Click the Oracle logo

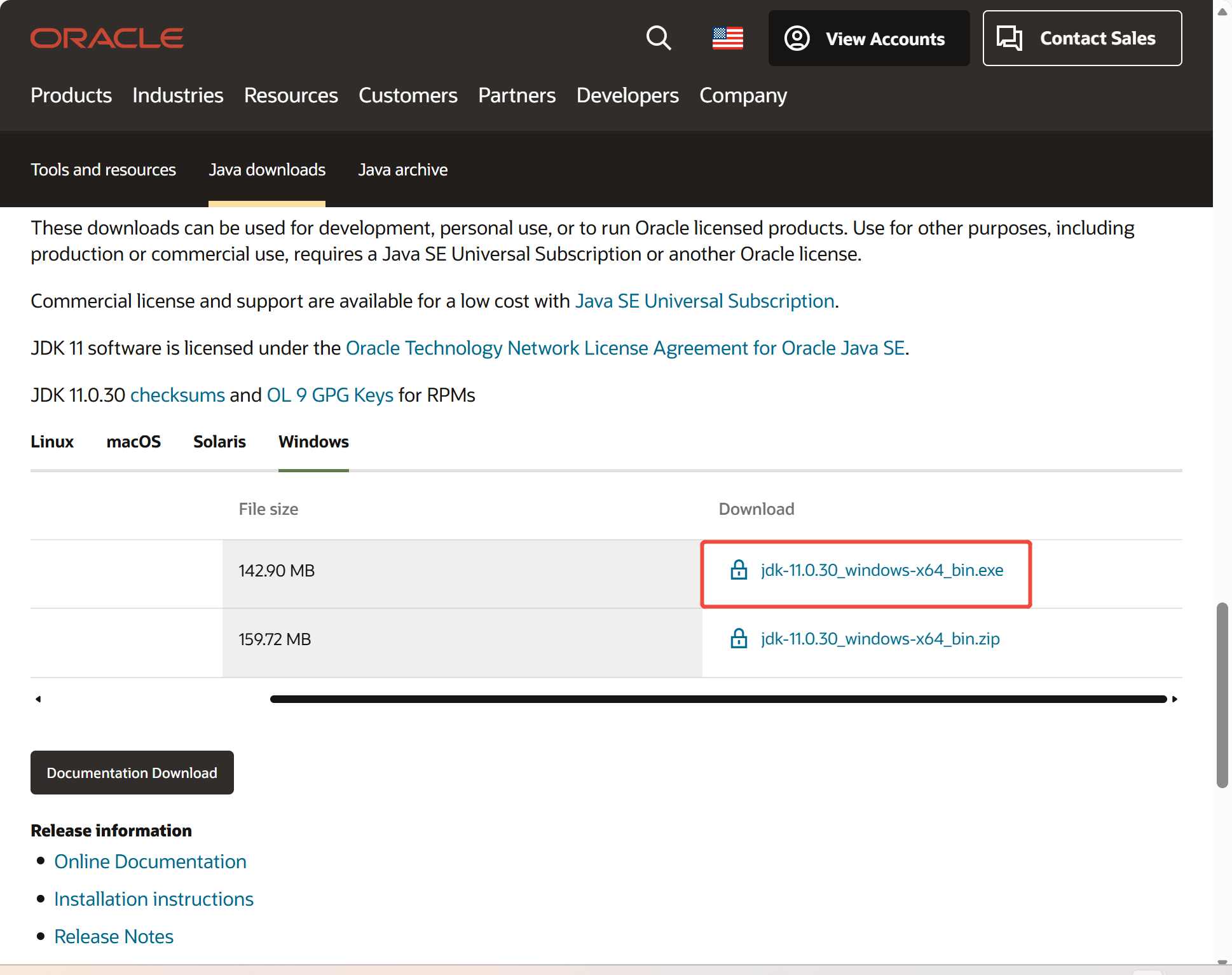tap(107, 38)
